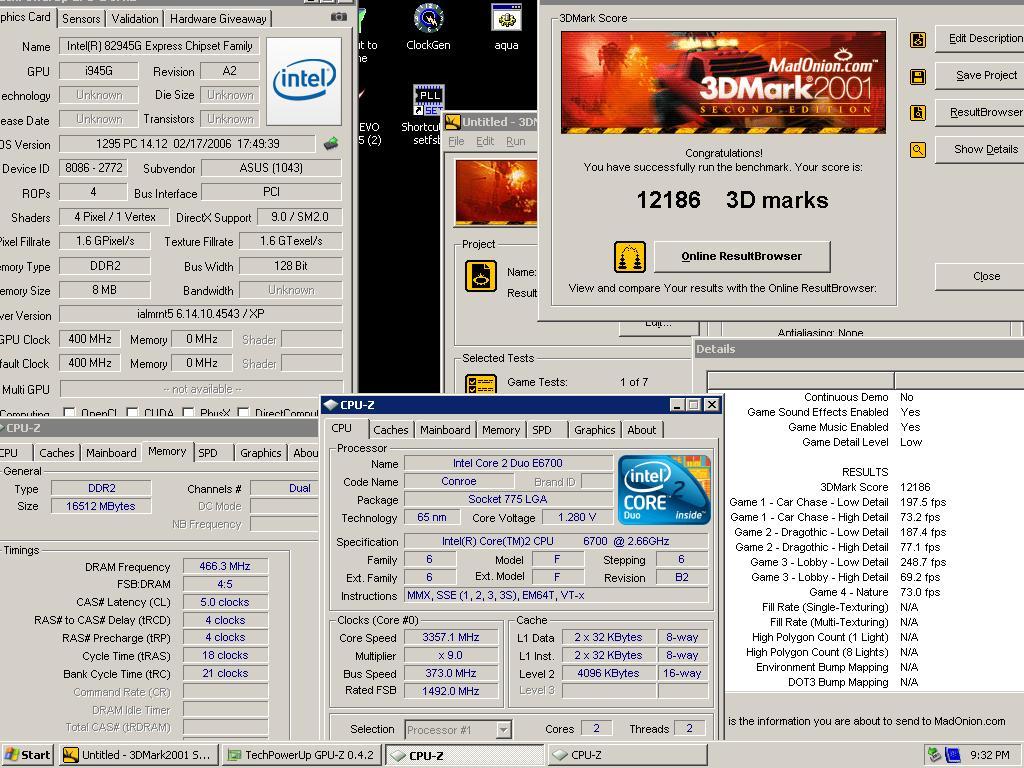Click Close in the 3DMark Score dialog
This screenshot has height=768, width=1024.
click(981, 276)
